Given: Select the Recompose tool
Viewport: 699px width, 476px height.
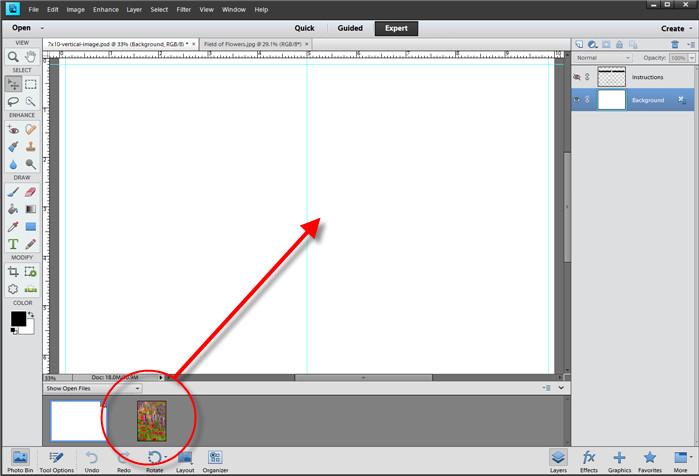Looking at the screenshot, I should coord(30,272).
